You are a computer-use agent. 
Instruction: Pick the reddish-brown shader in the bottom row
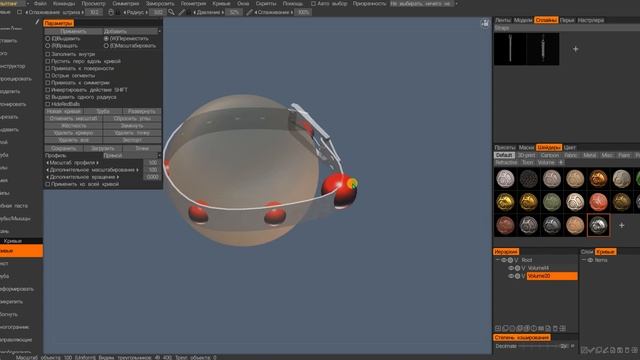tap(505, 225)
